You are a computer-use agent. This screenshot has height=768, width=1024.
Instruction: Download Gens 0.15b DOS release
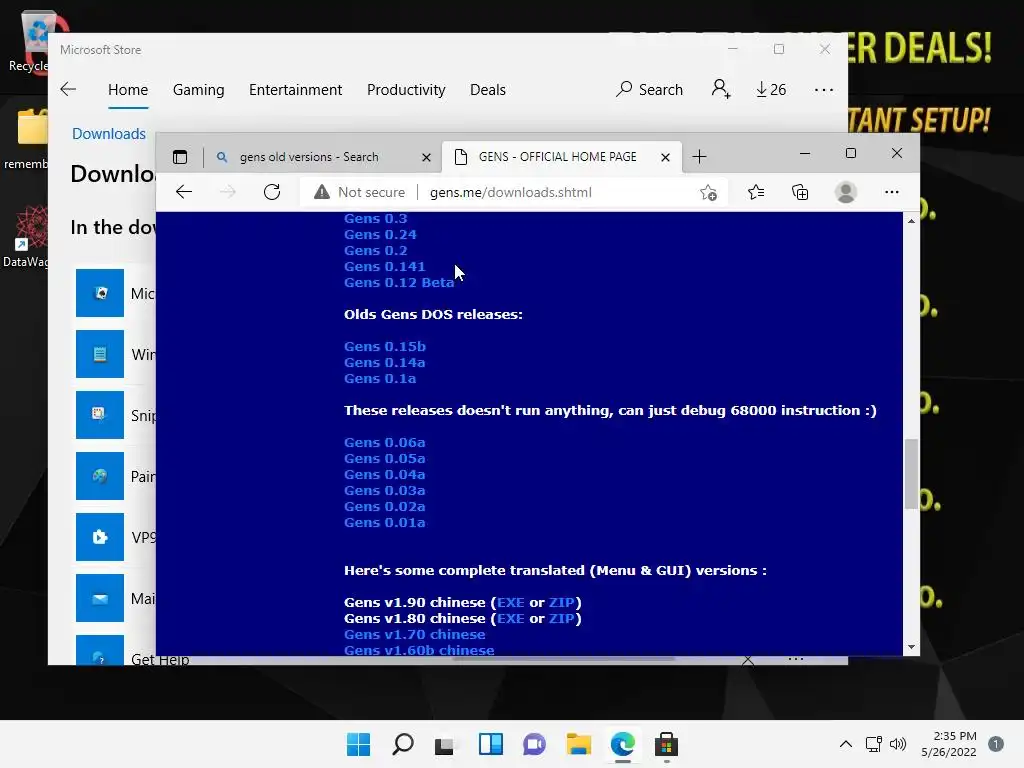coord(385,347)
